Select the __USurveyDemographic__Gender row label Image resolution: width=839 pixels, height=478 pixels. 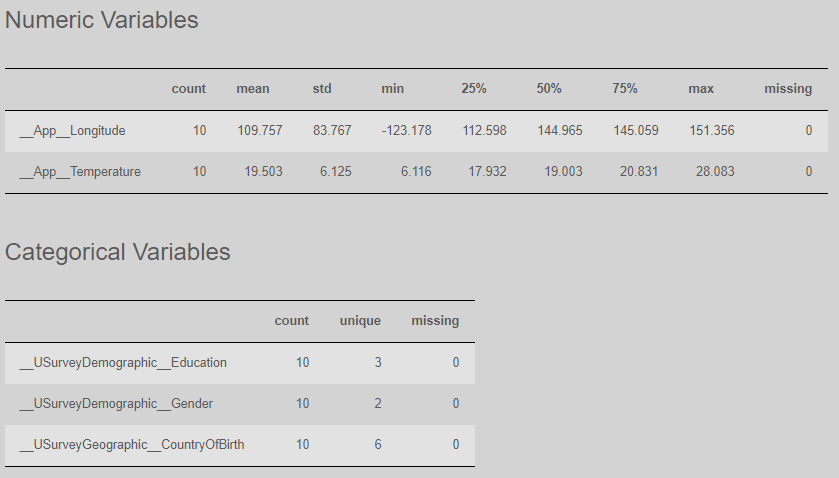[116, 404]
